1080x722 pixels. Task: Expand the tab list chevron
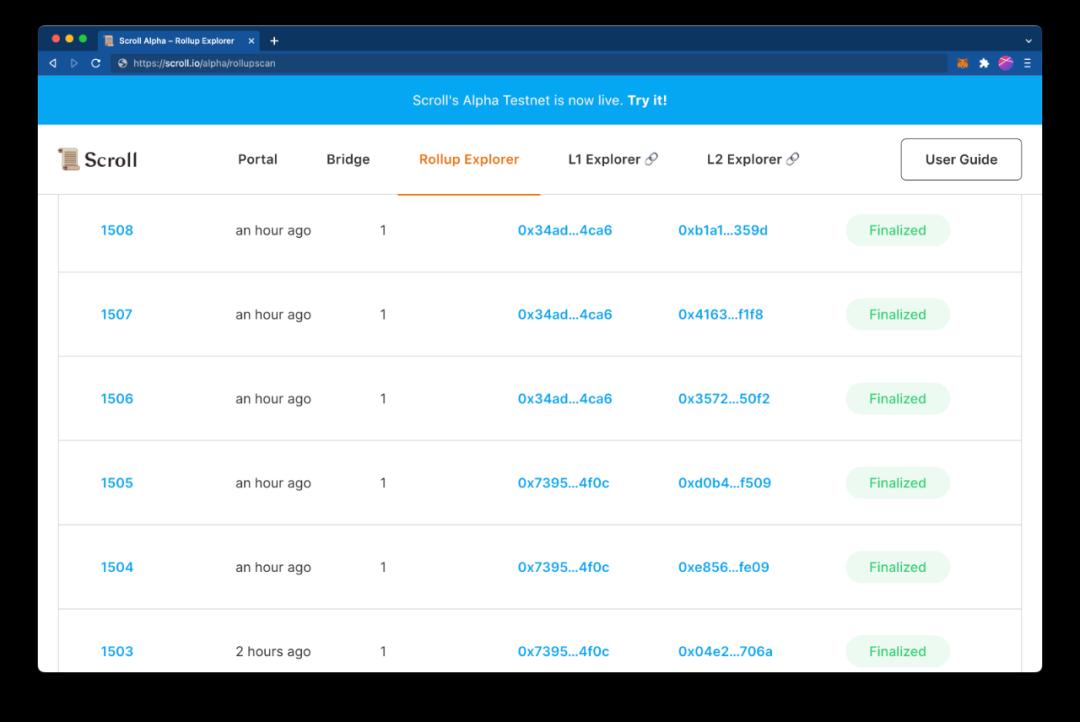1028,41
